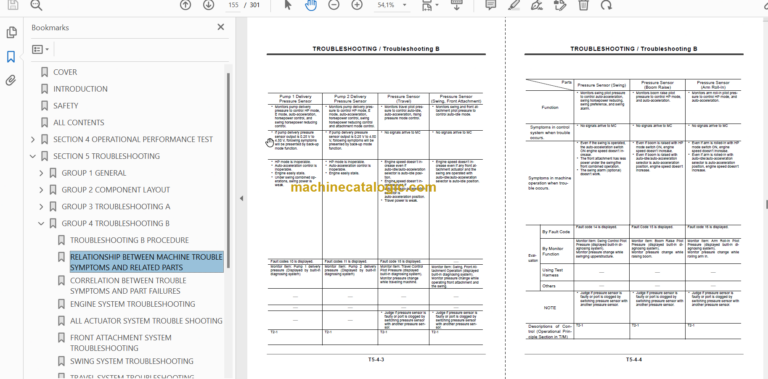Open the COVER bookmark
Image resolution: width=768 pixels, height=379 pixels.
point(65,72)
